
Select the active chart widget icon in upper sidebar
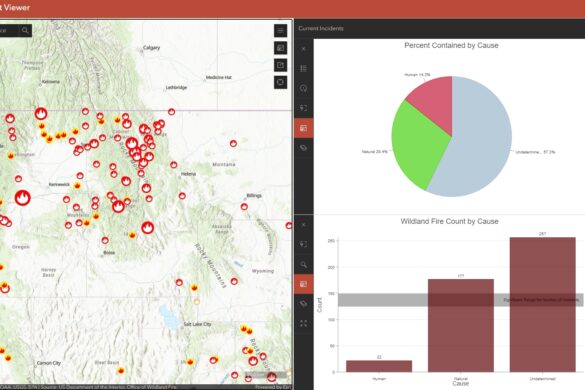click(x=303, y=128)
